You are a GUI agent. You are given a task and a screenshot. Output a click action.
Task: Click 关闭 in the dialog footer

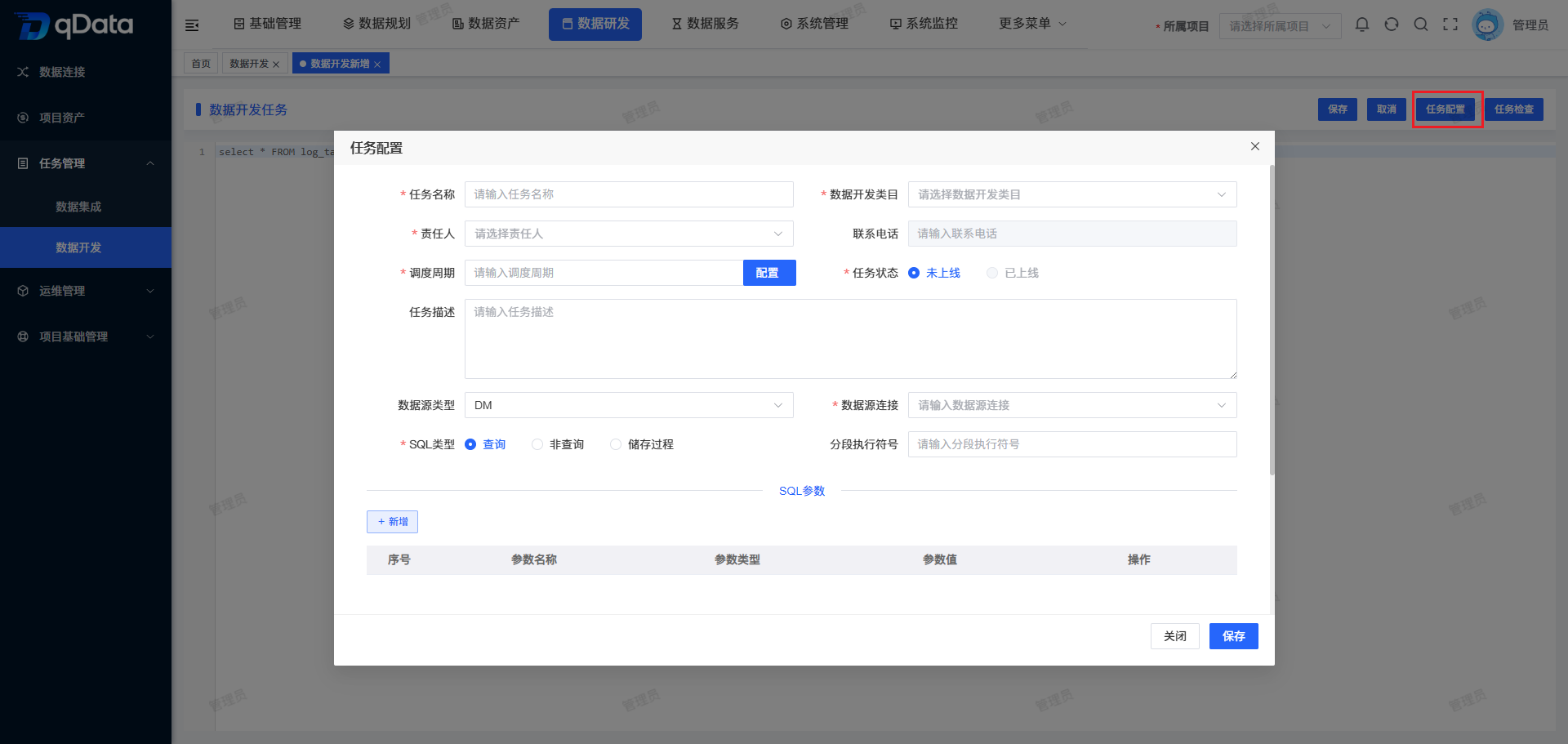click(x=1175, y=636)
